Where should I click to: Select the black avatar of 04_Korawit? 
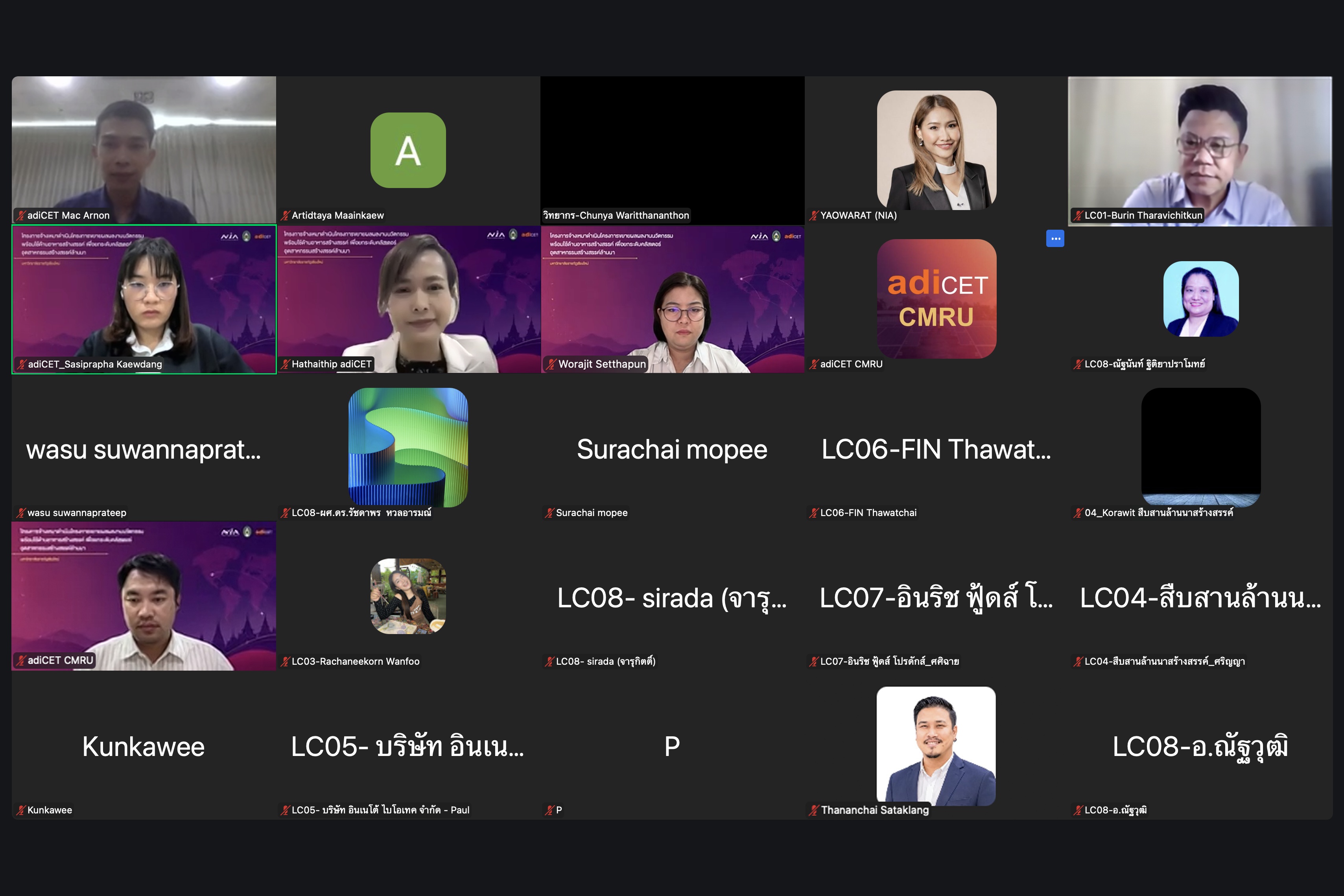click(x=1201, y=448)
